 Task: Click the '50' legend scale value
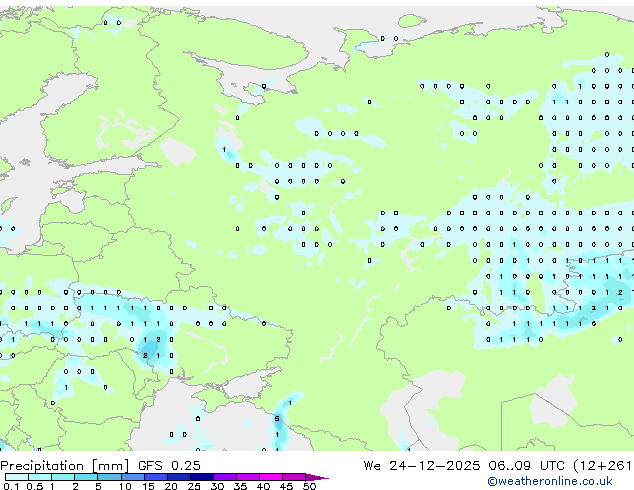click(x=309, y=486)
